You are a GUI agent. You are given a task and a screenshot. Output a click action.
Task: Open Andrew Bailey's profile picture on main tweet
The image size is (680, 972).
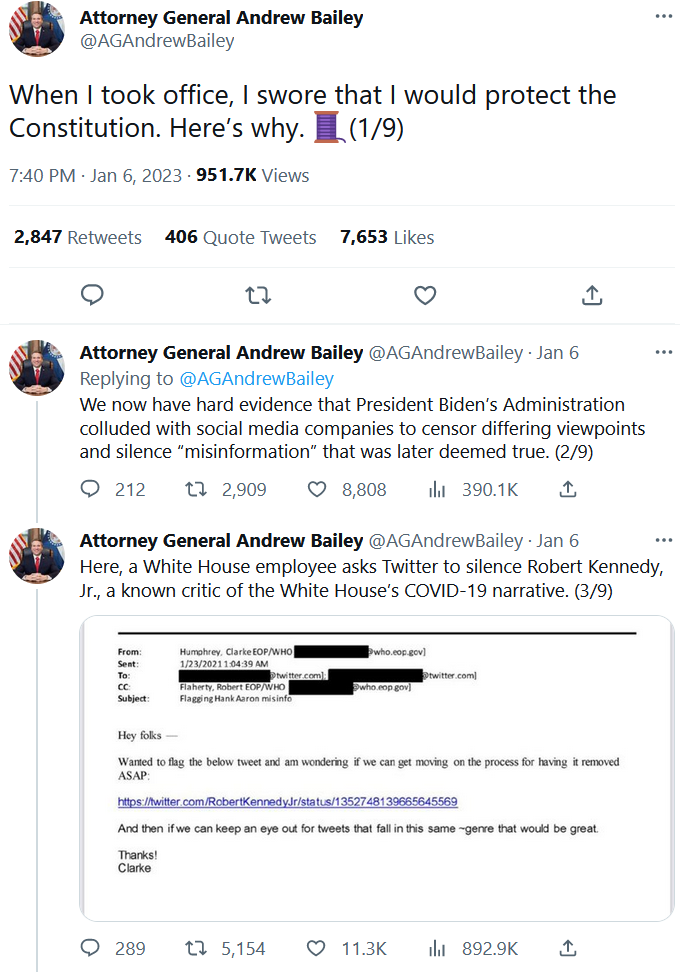coord(37,29)
